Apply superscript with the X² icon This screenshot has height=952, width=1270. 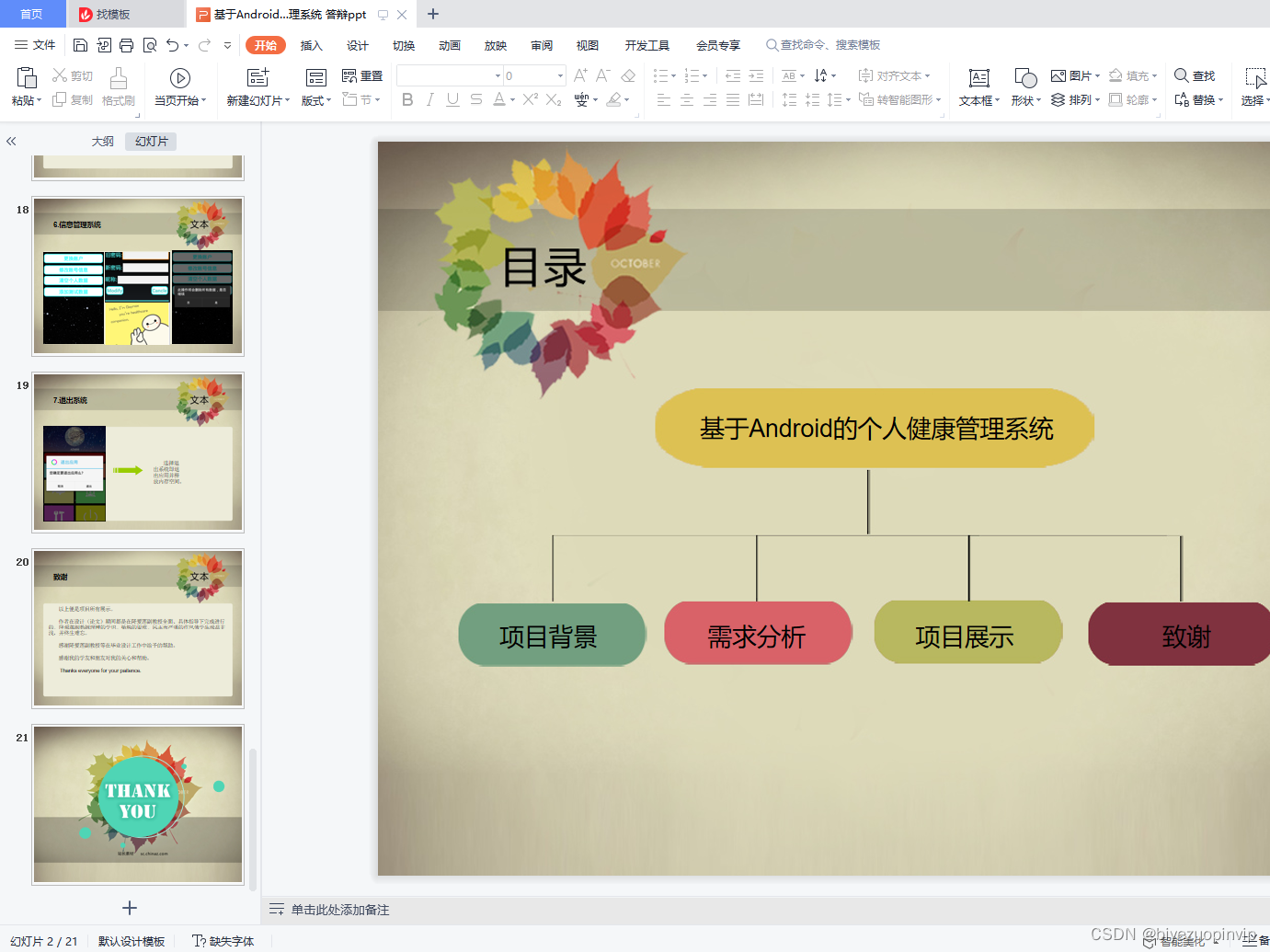531,99
